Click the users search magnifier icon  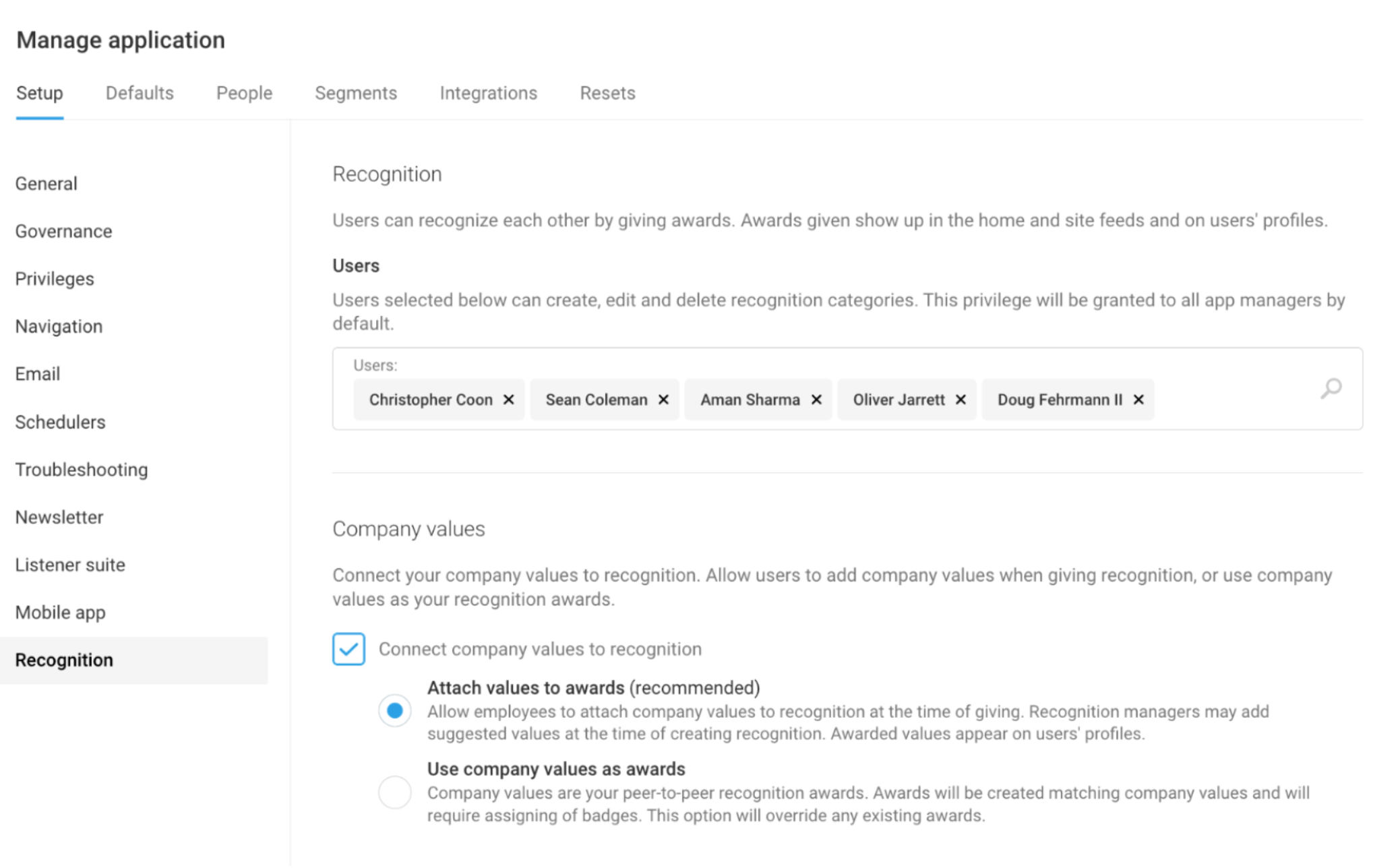1331,389
